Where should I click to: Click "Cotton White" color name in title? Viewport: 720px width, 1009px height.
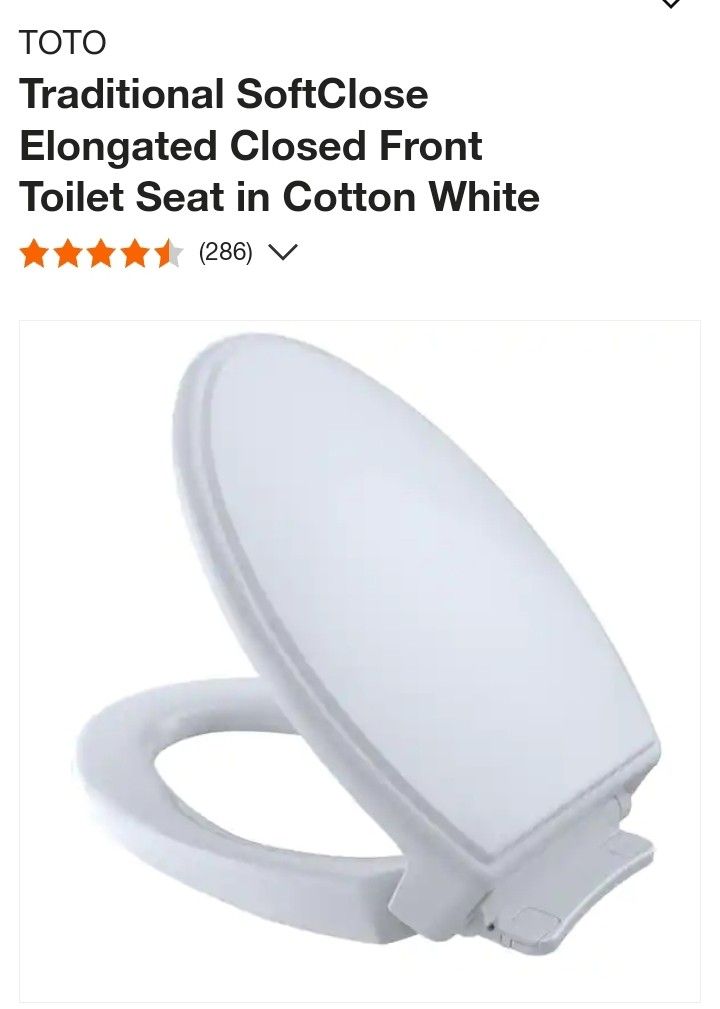click(x=411, y=197)
